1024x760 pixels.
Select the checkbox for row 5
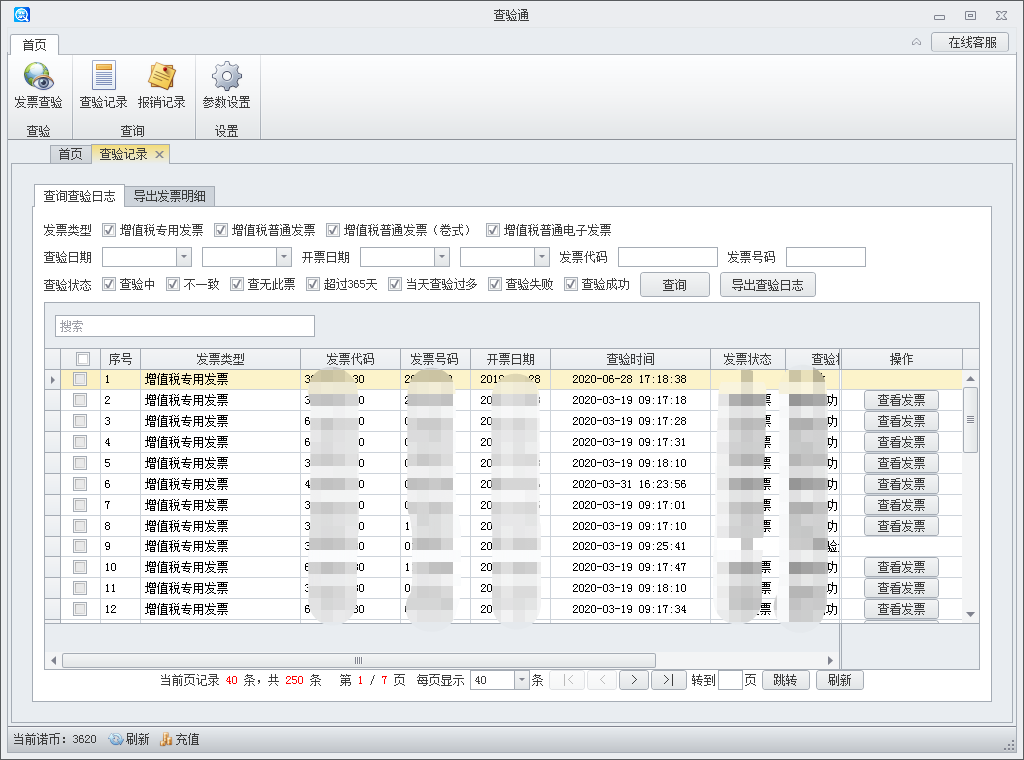80,463
